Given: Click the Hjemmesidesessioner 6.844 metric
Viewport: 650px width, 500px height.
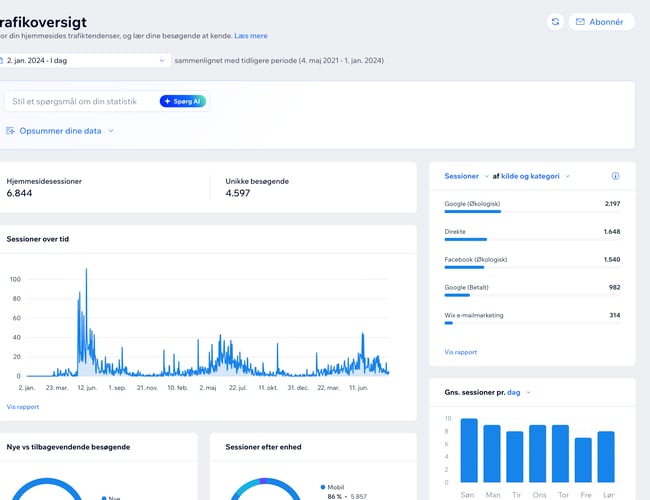Looking at the screenshot, I should point(44,187).
